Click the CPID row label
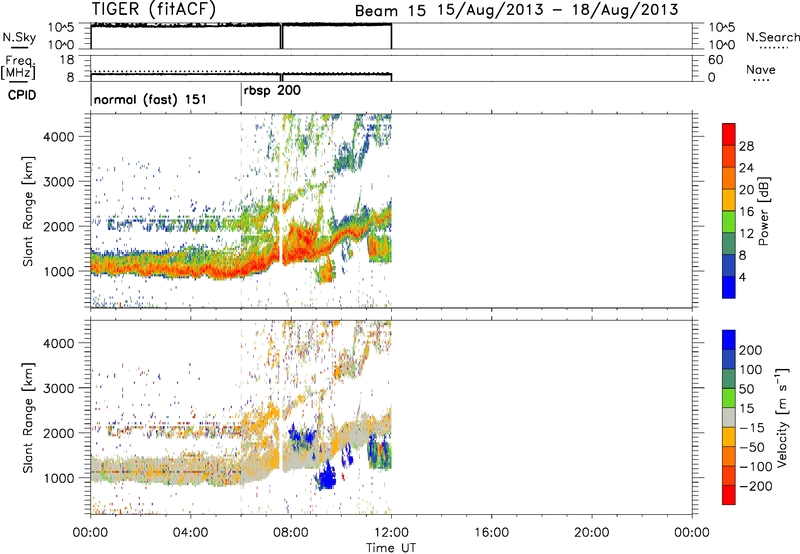 click(22, 95)
